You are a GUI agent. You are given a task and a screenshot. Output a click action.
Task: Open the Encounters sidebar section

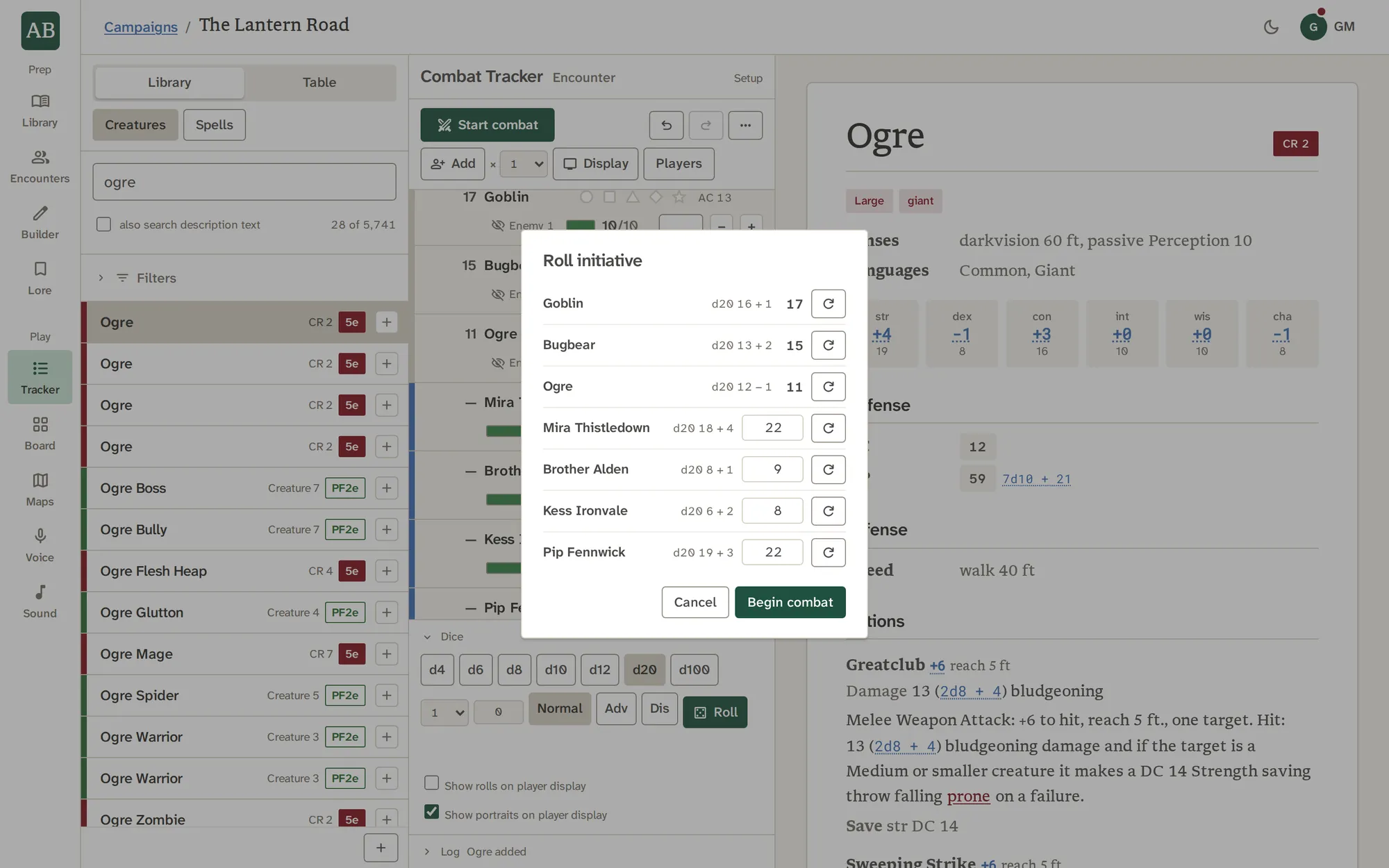(x=40, y=167)
